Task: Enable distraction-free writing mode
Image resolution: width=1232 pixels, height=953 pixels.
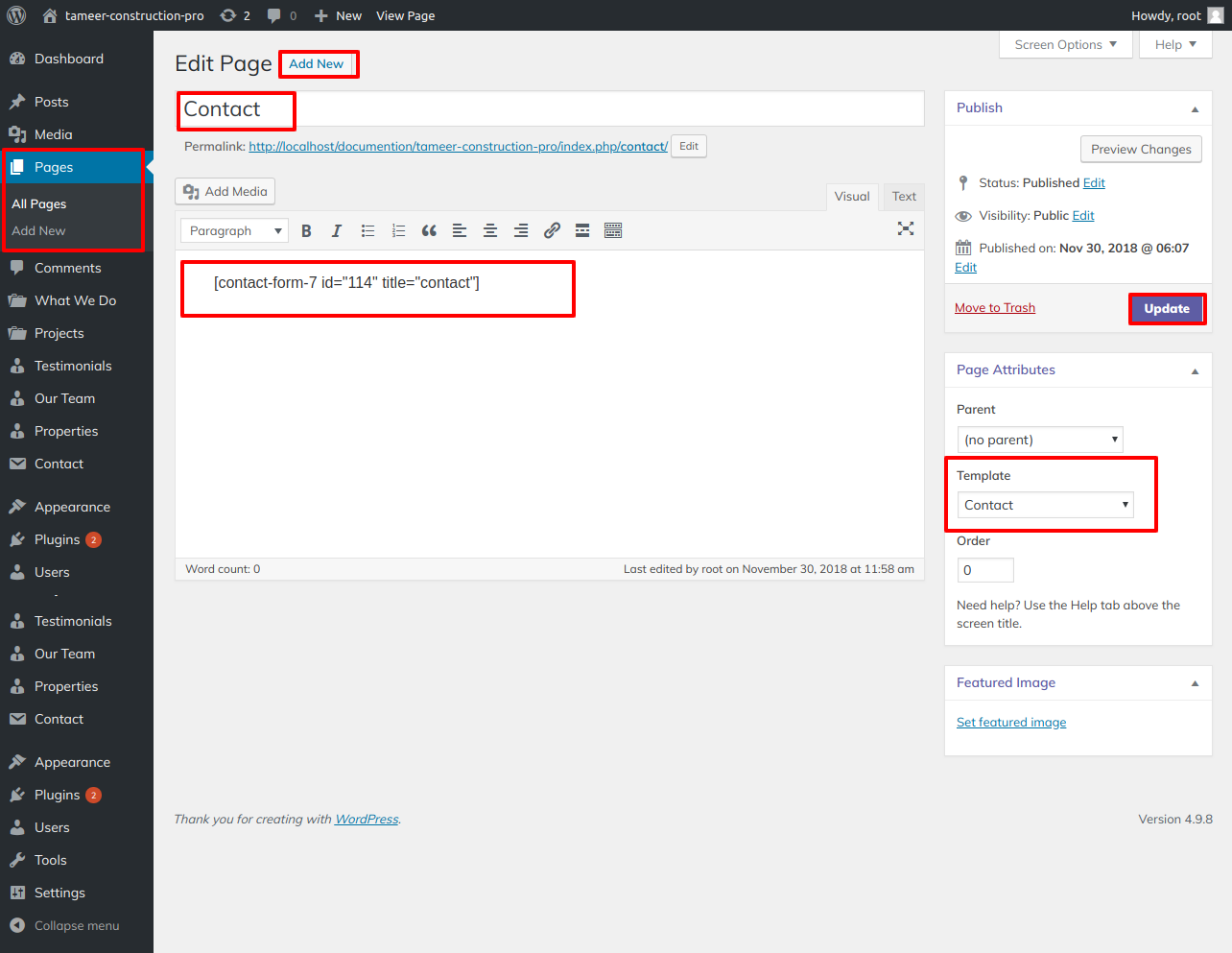Action: point(906,228)
